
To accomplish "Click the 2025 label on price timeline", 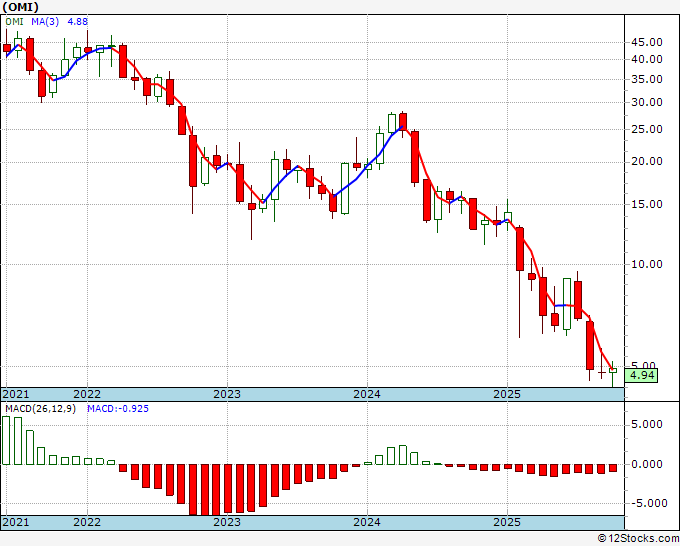I will click(x=507, y=394).
